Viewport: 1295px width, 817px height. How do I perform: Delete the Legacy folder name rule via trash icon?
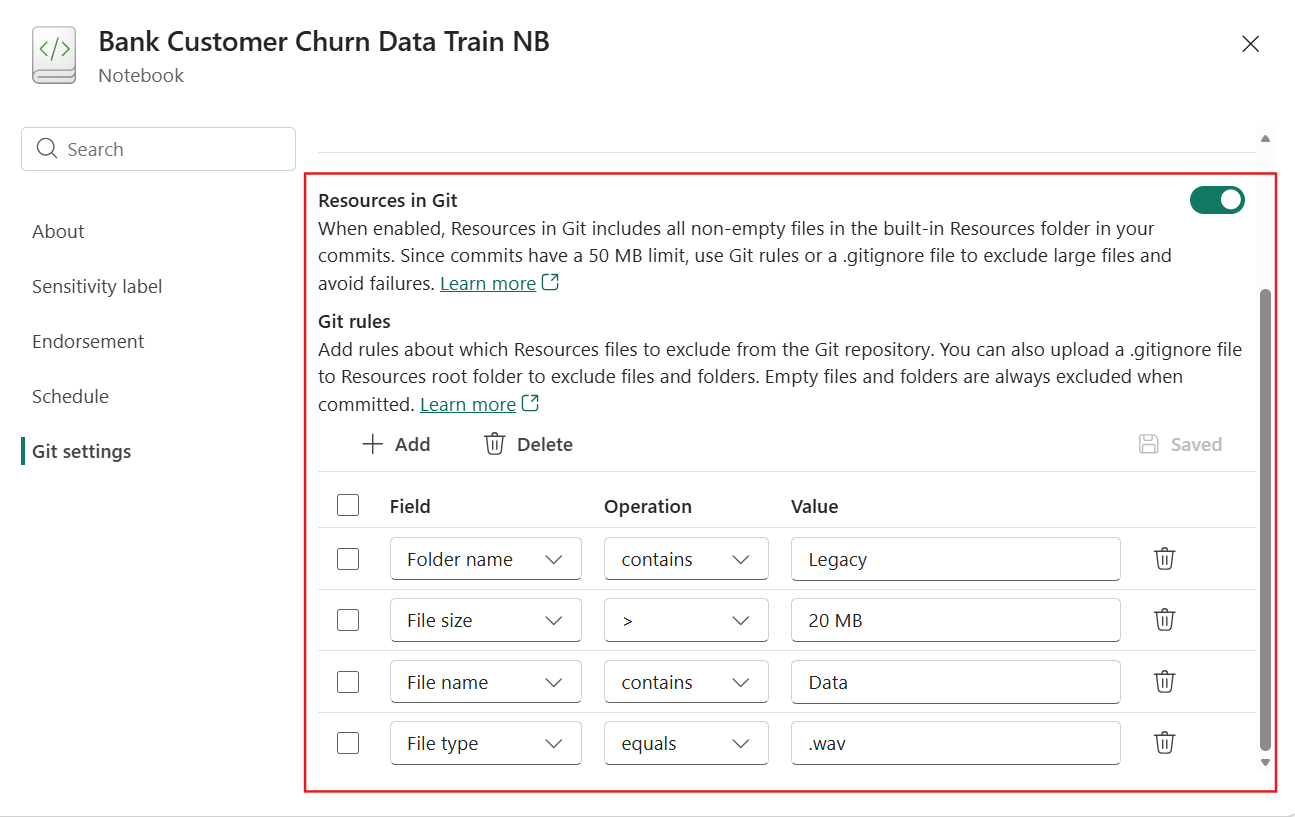pos(1164,559)
